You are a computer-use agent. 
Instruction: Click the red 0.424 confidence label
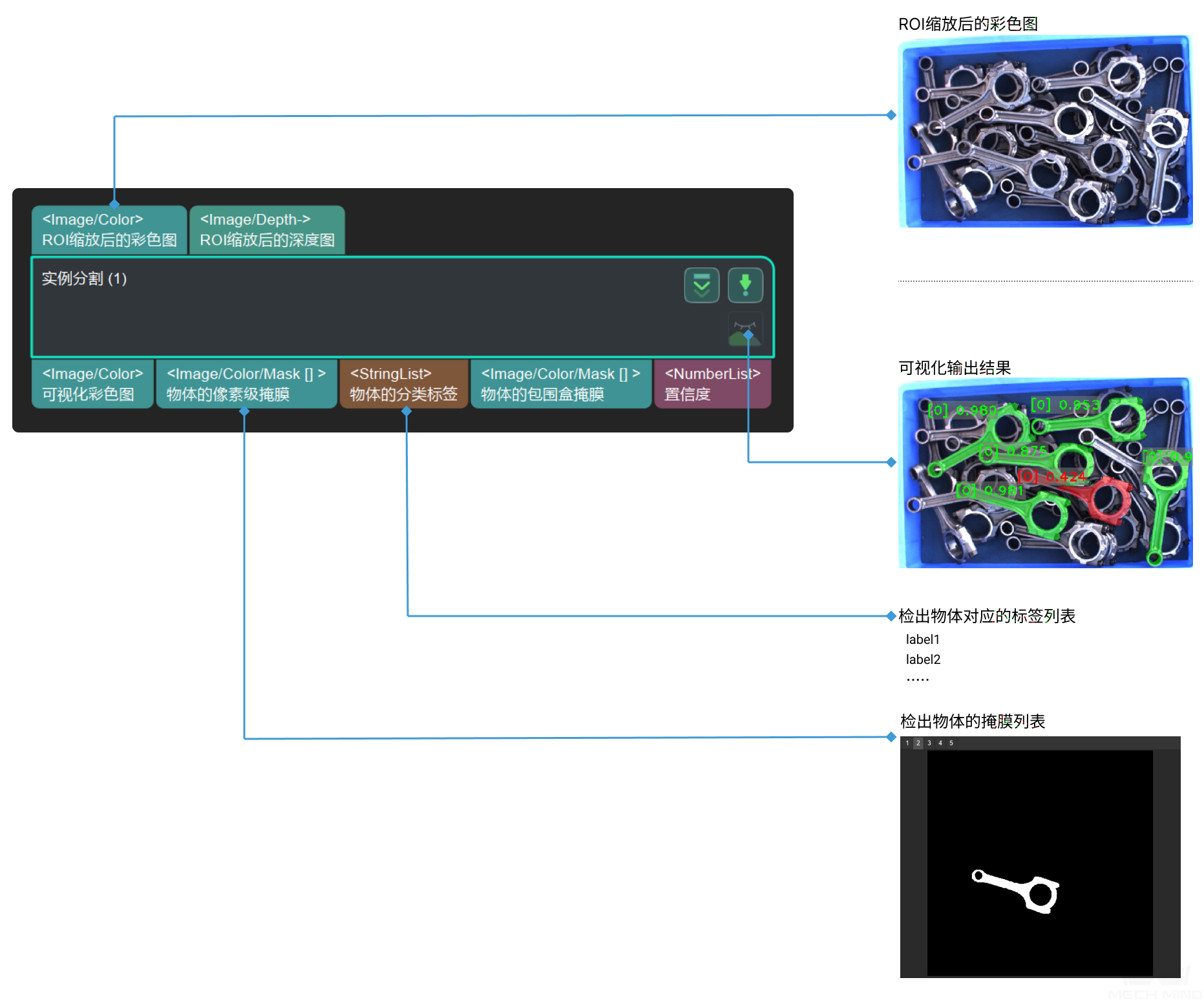1053,477
